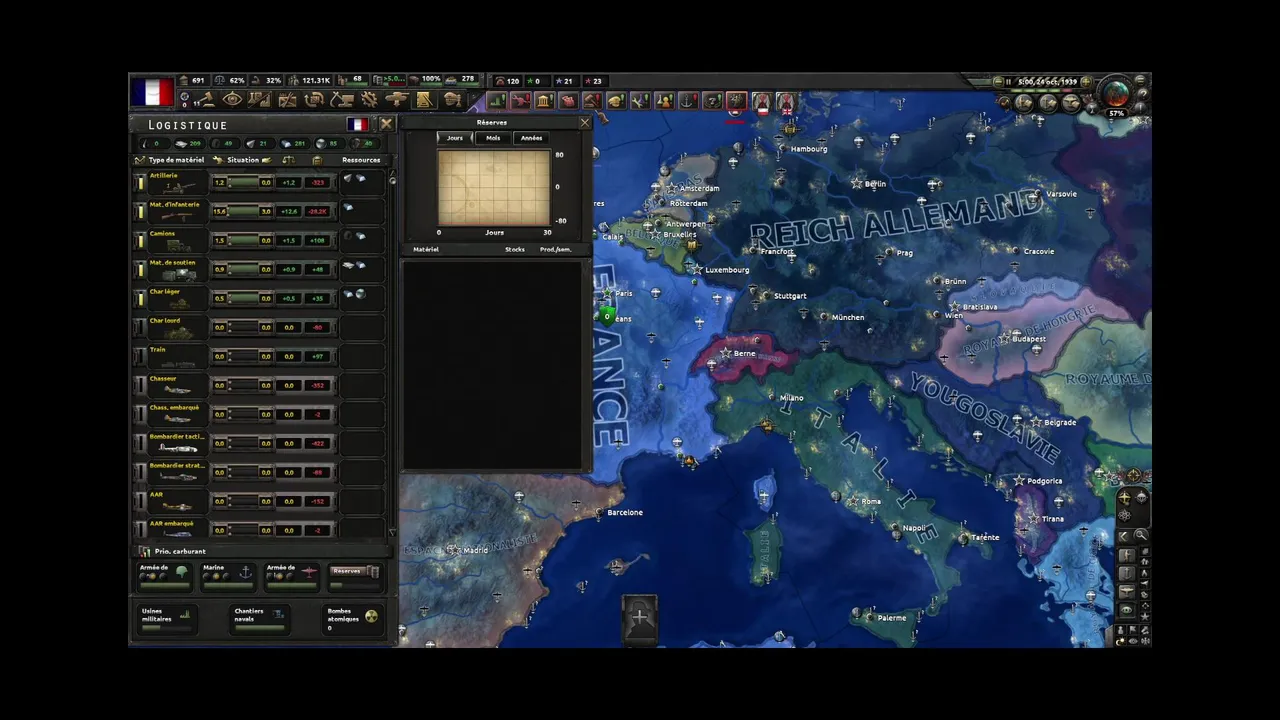
Task: Close the Logistique panel
Action: point(386,125)
